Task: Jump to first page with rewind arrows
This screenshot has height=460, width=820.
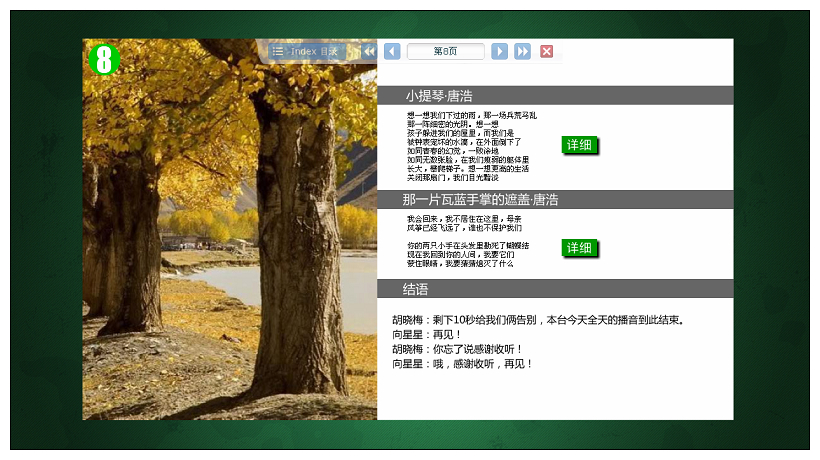Action: tap(369, 51)
